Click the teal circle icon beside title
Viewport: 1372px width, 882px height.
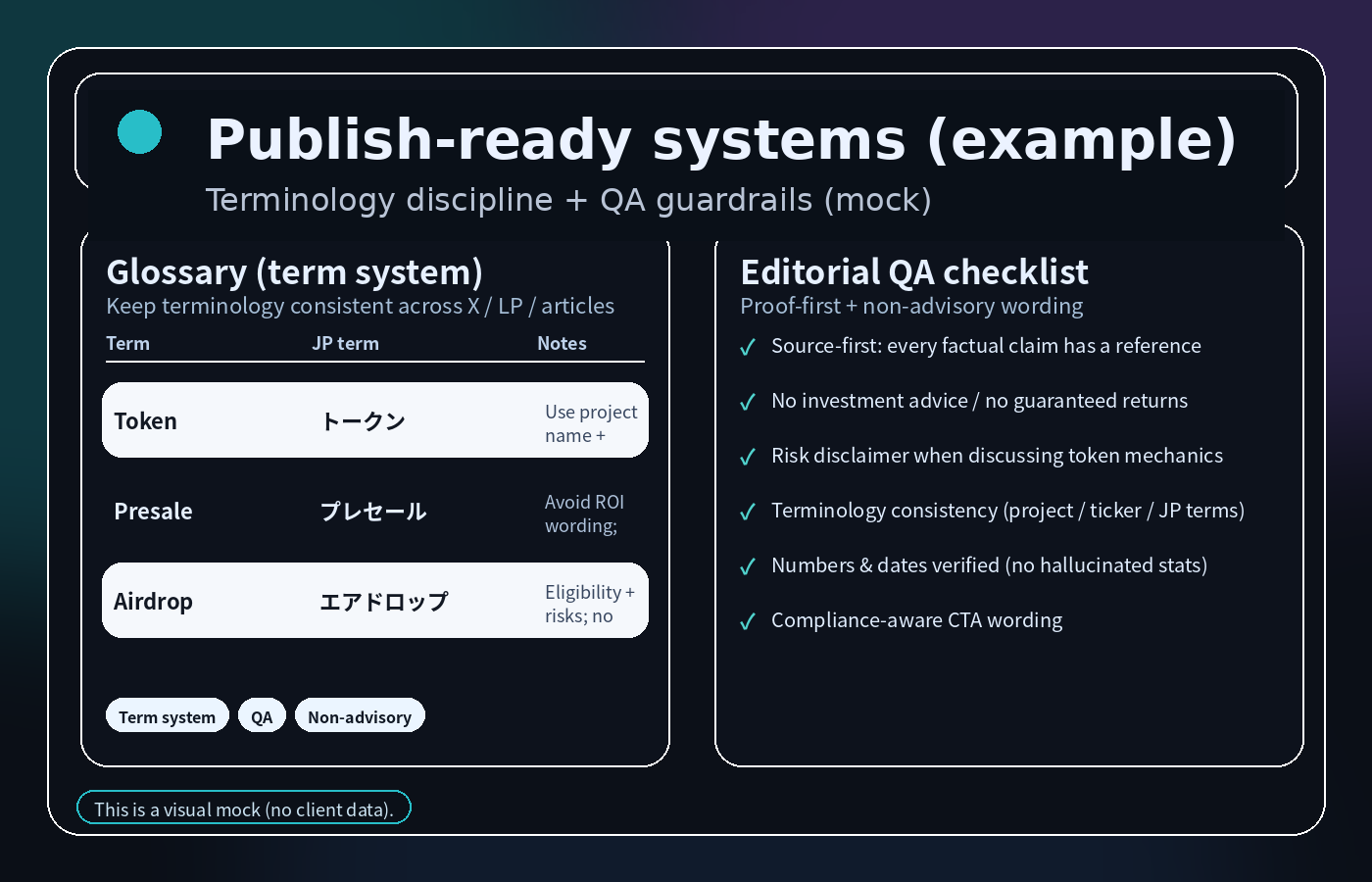[139, 131]
